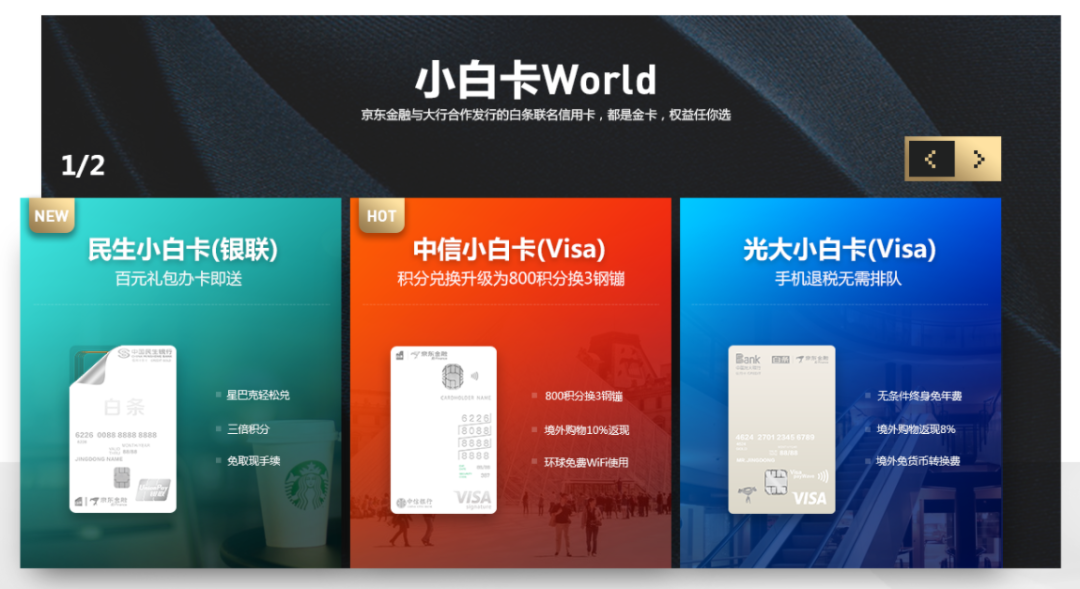Select the 无条件终身免年费 benefit
The width and height of the screenshot is (1080, 589).
tap(919, 396)
